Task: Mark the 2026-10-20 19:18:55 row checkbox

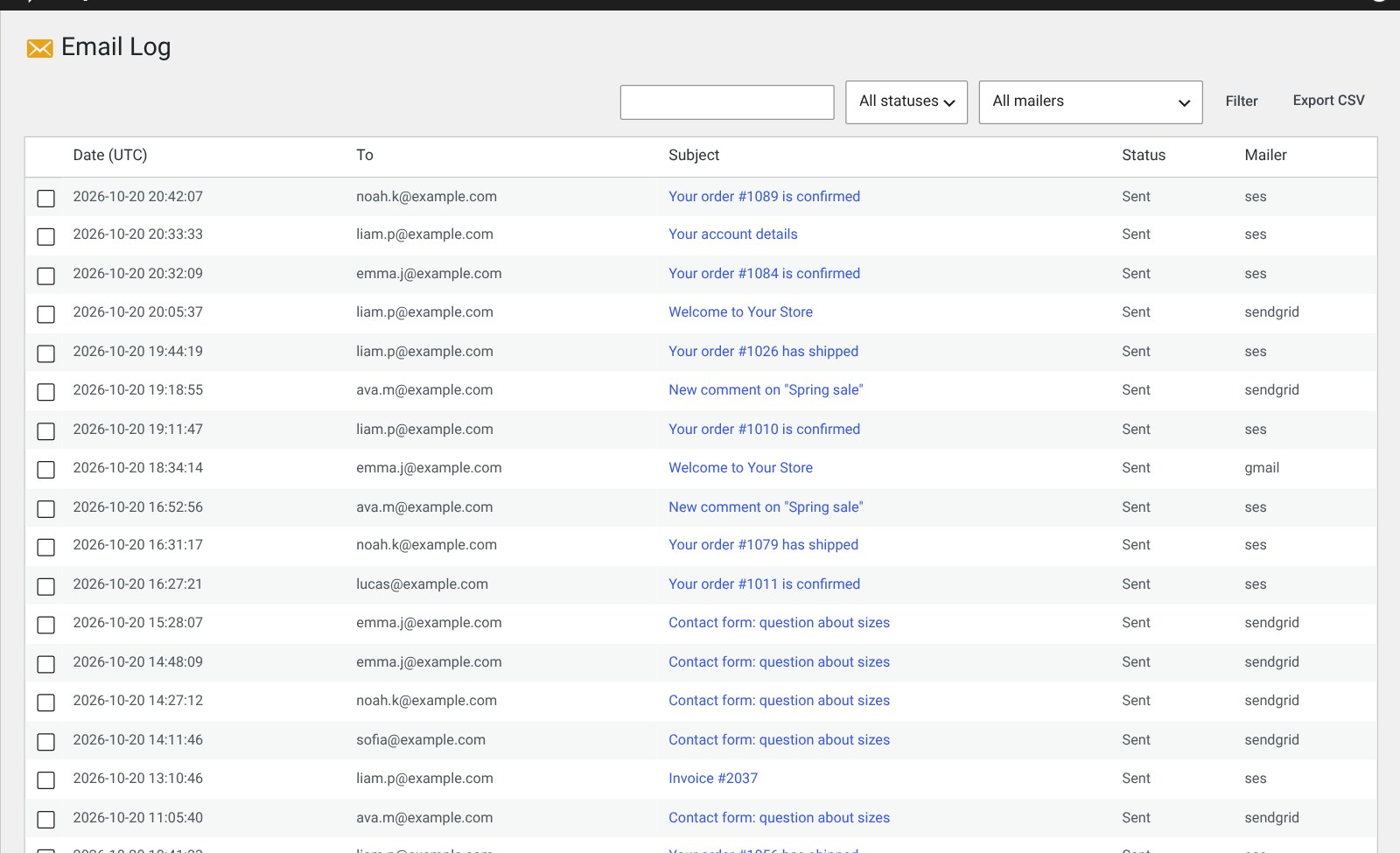Action: coord(46,393)
